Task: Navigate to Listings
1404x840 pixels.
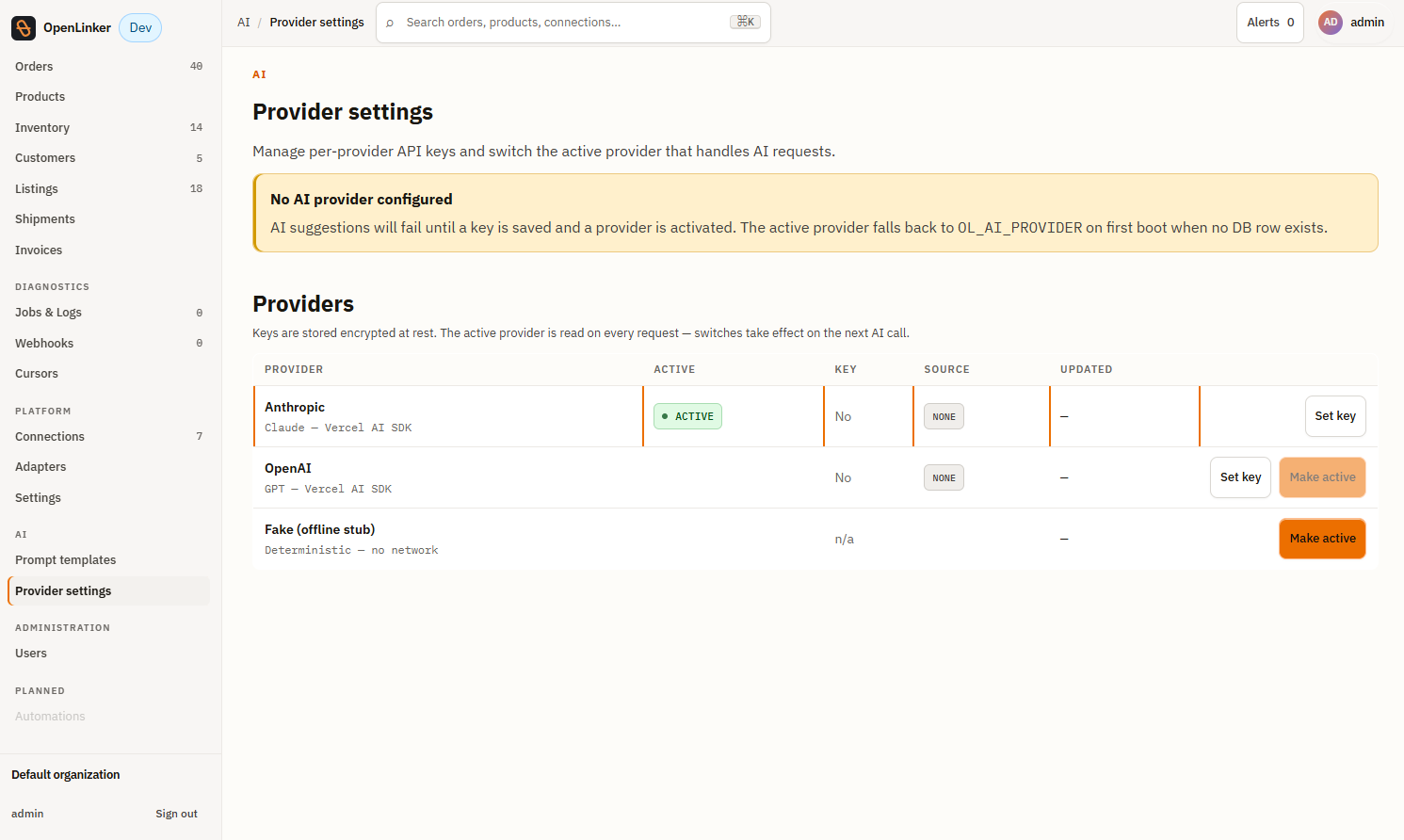Action: (109, 189)
